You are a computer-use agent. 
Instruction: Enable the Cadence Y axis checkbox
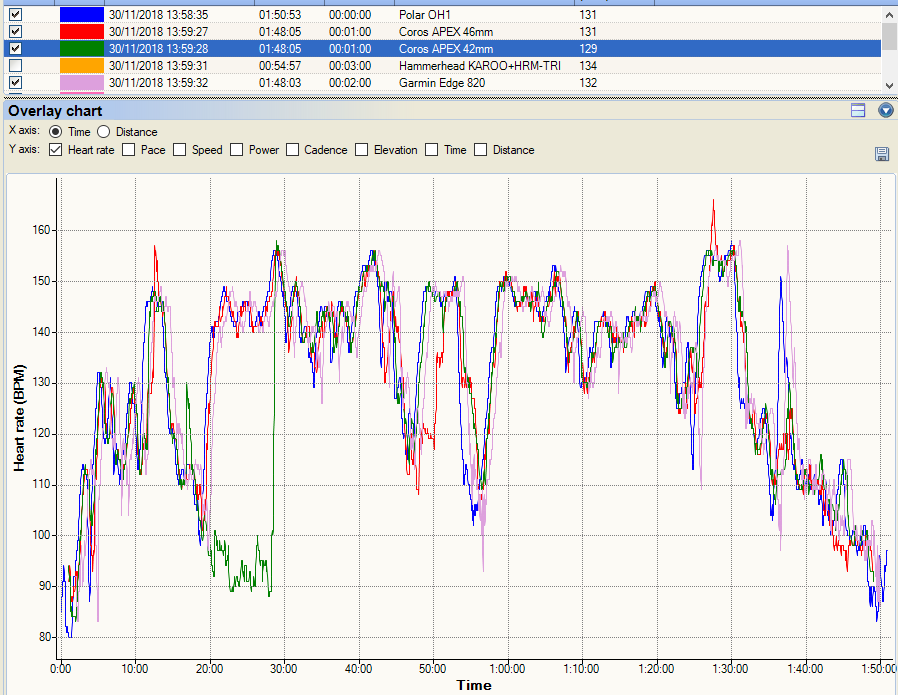[x=293, y=150]
